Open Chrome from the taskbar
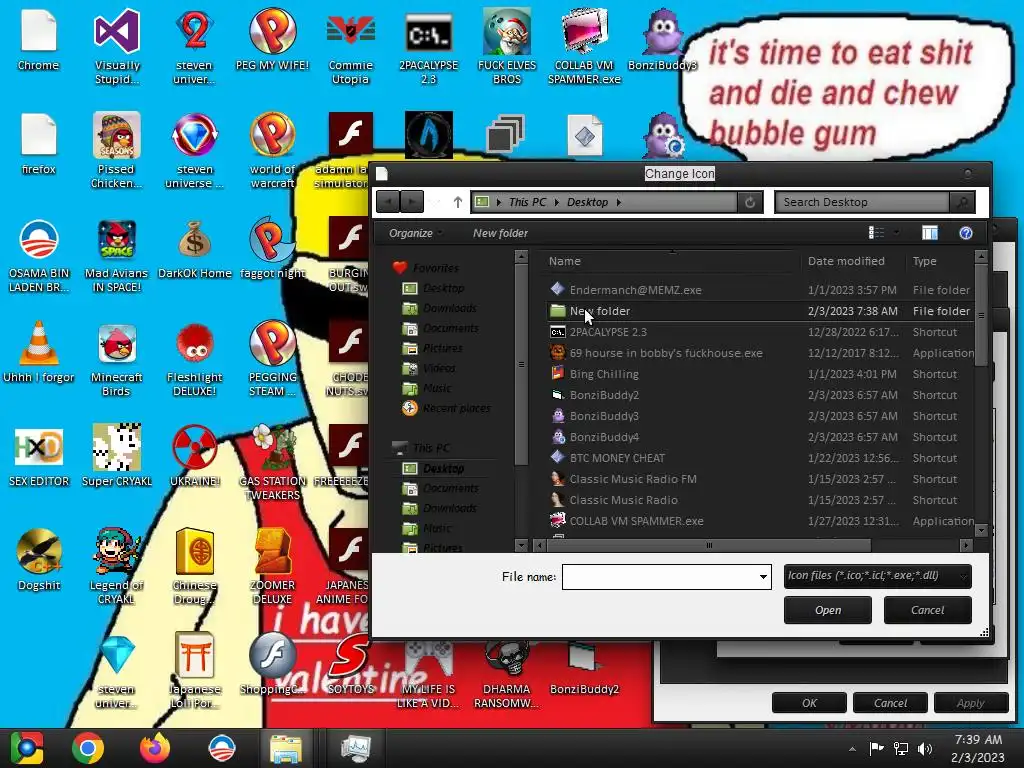The height and width of the screenshot is (768, 1024). tap(88, 748)
